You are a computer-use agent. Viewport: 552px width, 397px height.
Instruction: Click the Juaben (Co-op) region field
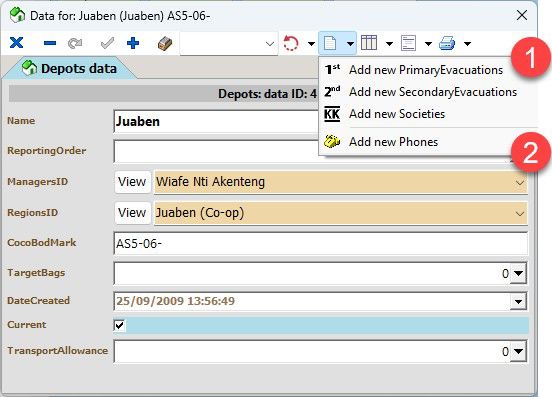click(x=341, y=213)
